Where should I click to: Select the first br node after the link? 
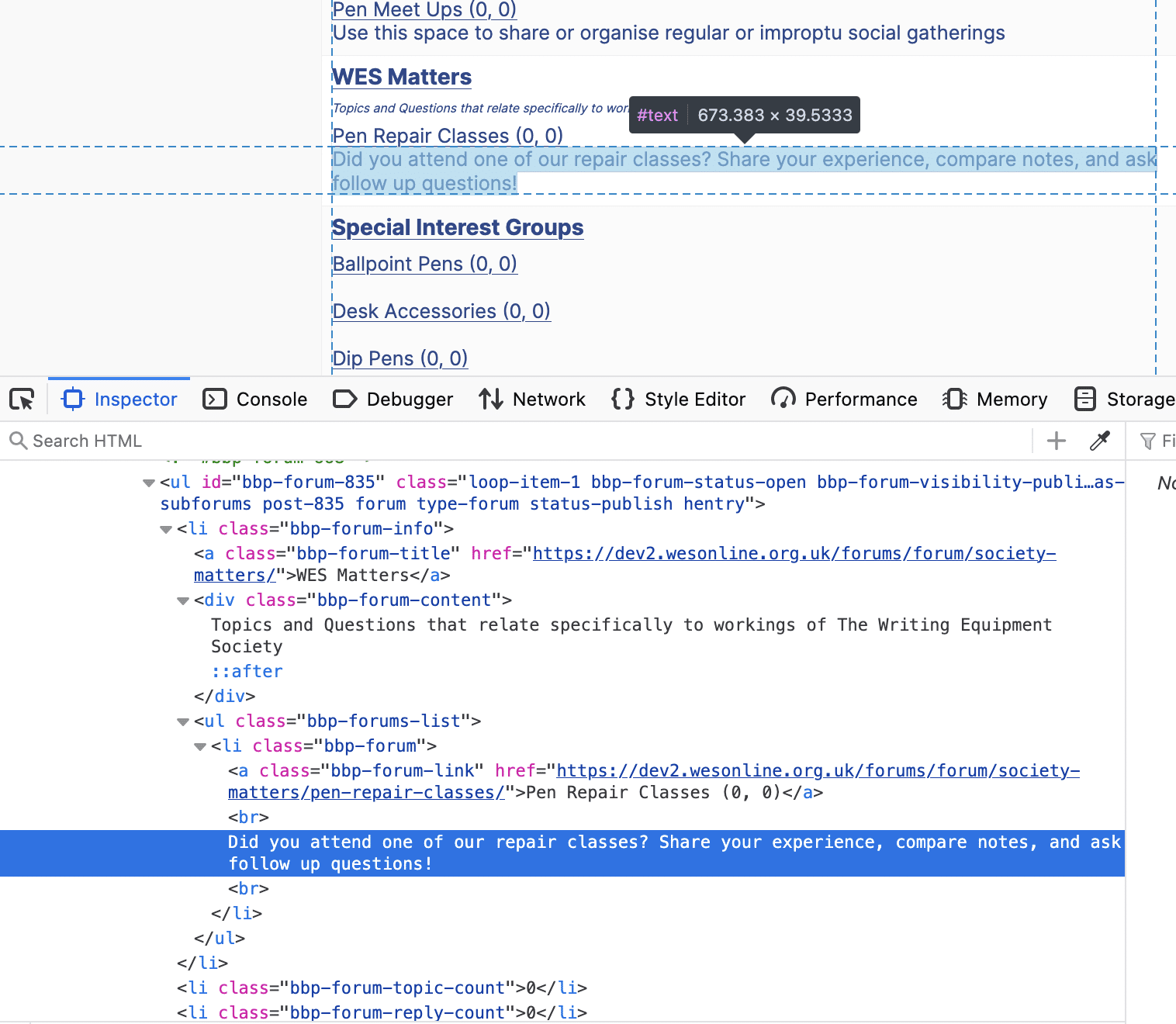tap(248, 817)
